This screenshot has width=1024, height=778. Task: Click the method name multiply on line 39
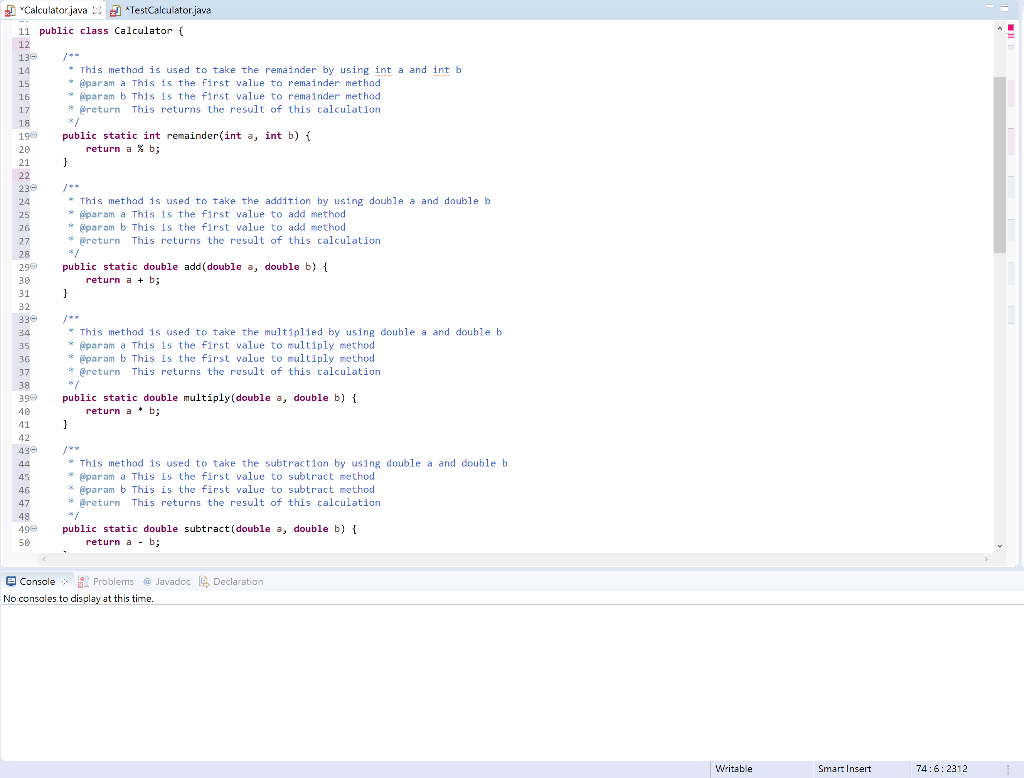pos(207,398)
